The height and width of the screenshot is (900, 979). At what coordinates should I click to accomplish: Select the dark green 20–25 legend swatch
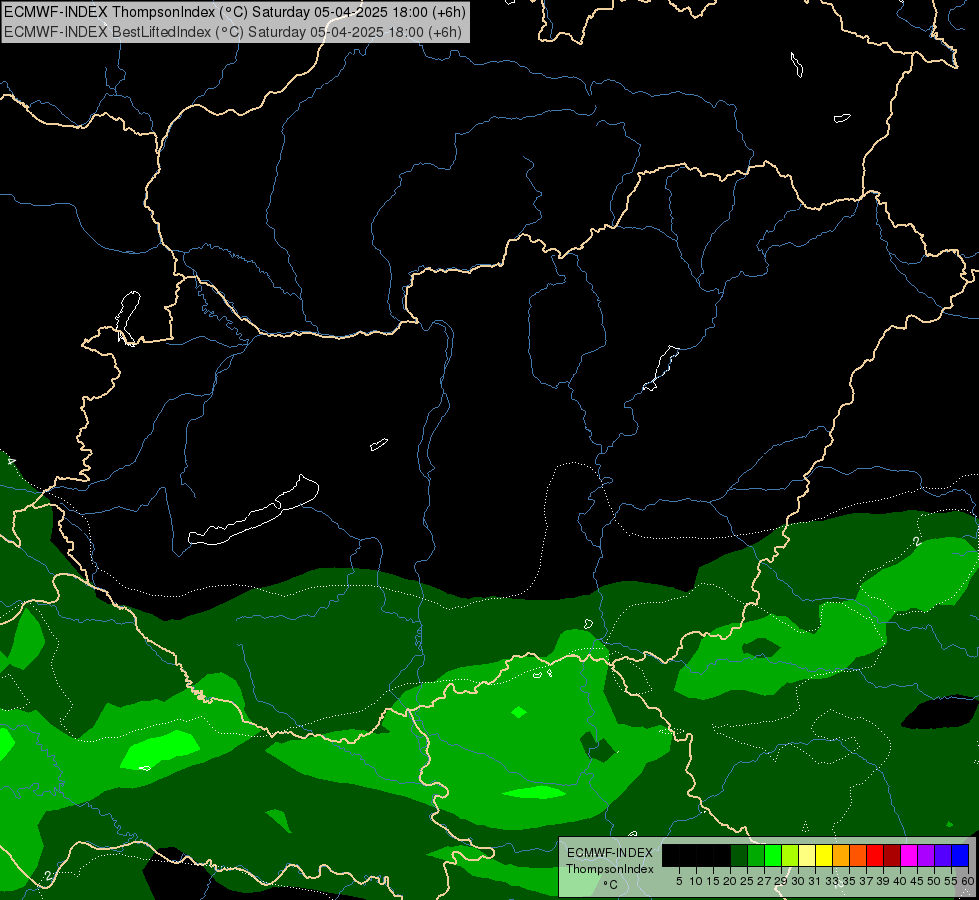pos(739,855)
